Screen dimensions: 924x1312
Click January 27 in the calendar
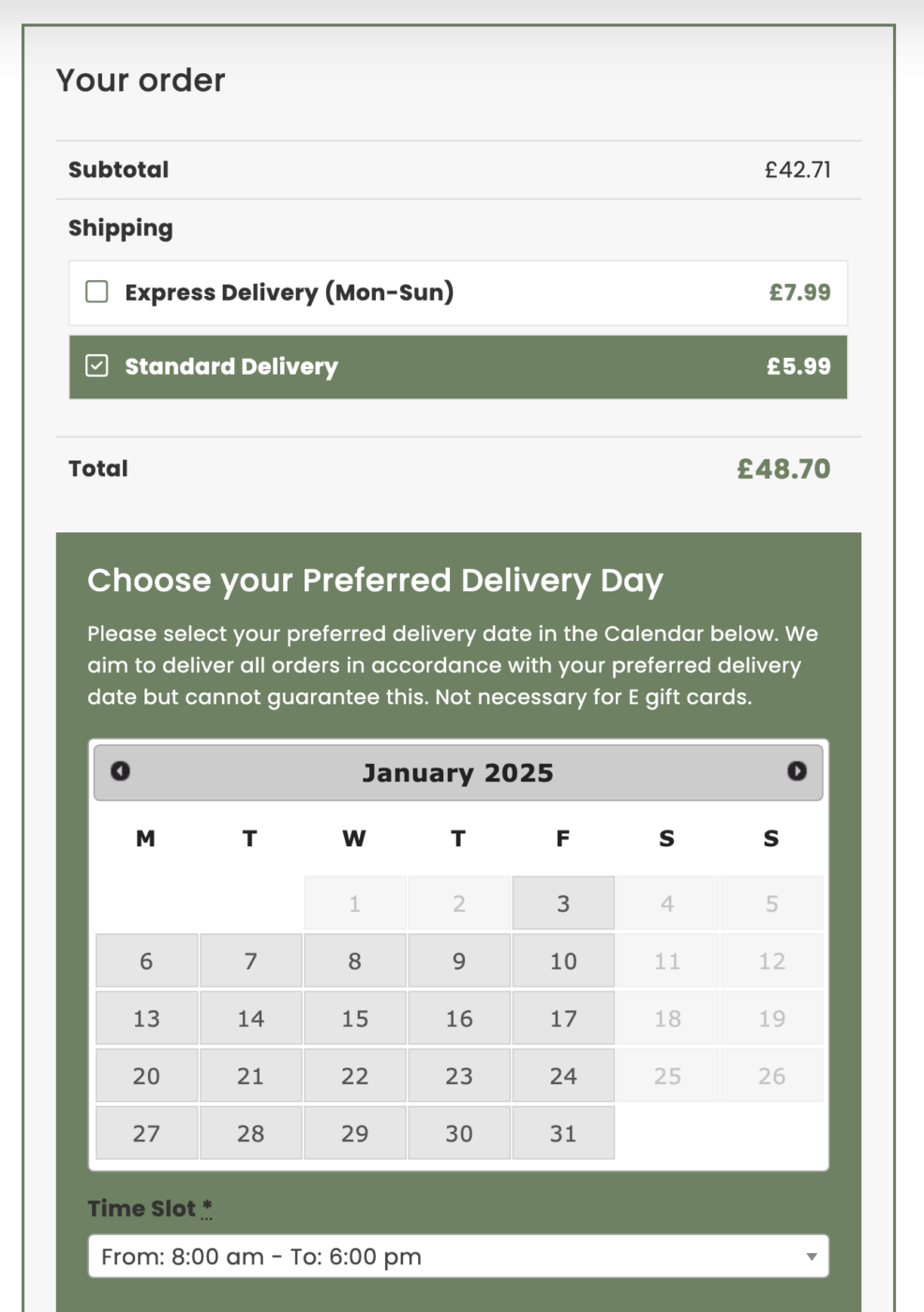pyautogui.click(x=146, y=1133)
